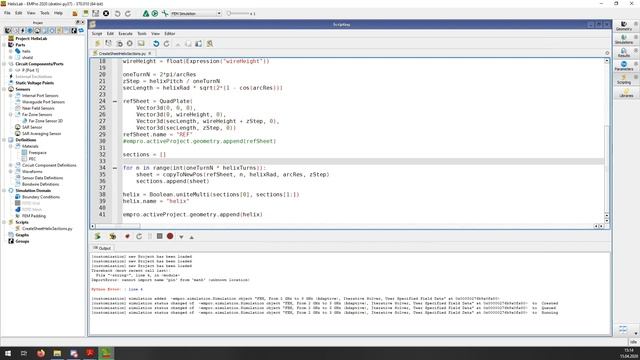The height and width of the screenshot is (360, 640).
Task: Open the FEM Simulation dropdown
Action: click(x=196, y=13)
